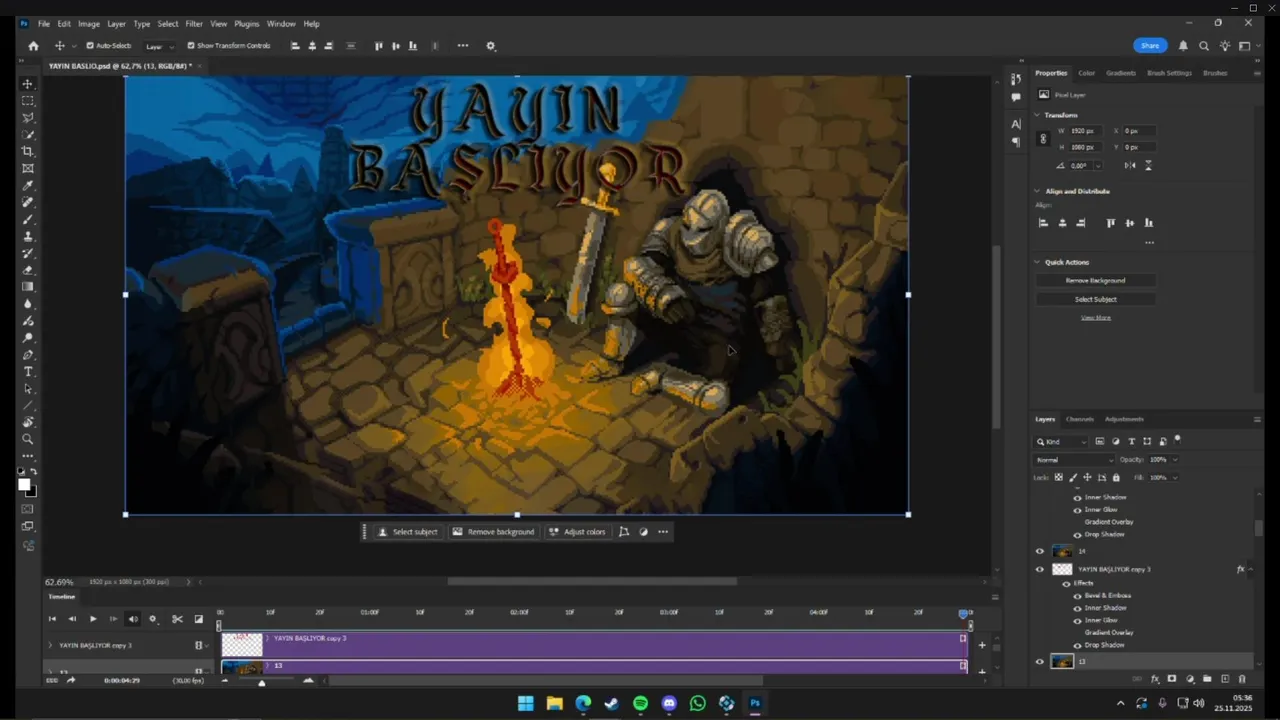Select the Pen tool

[28, 355]
